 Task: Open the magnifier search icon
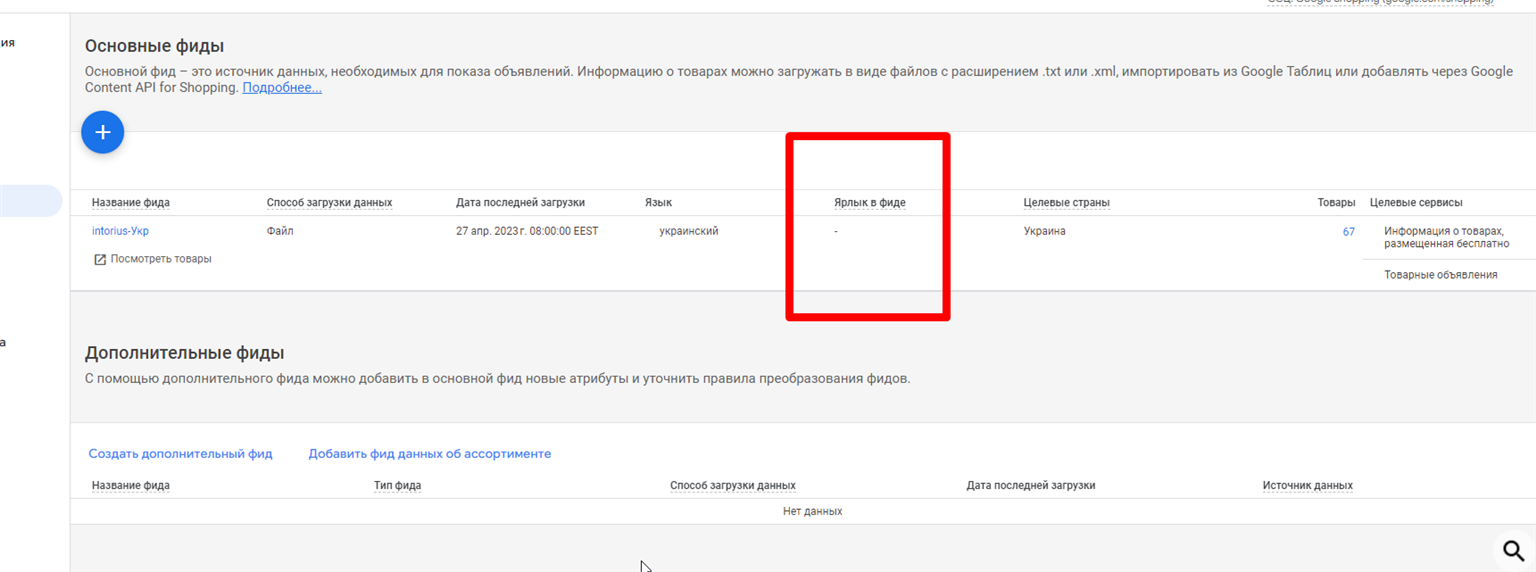pyautogui.click(x=1514, y=550)
